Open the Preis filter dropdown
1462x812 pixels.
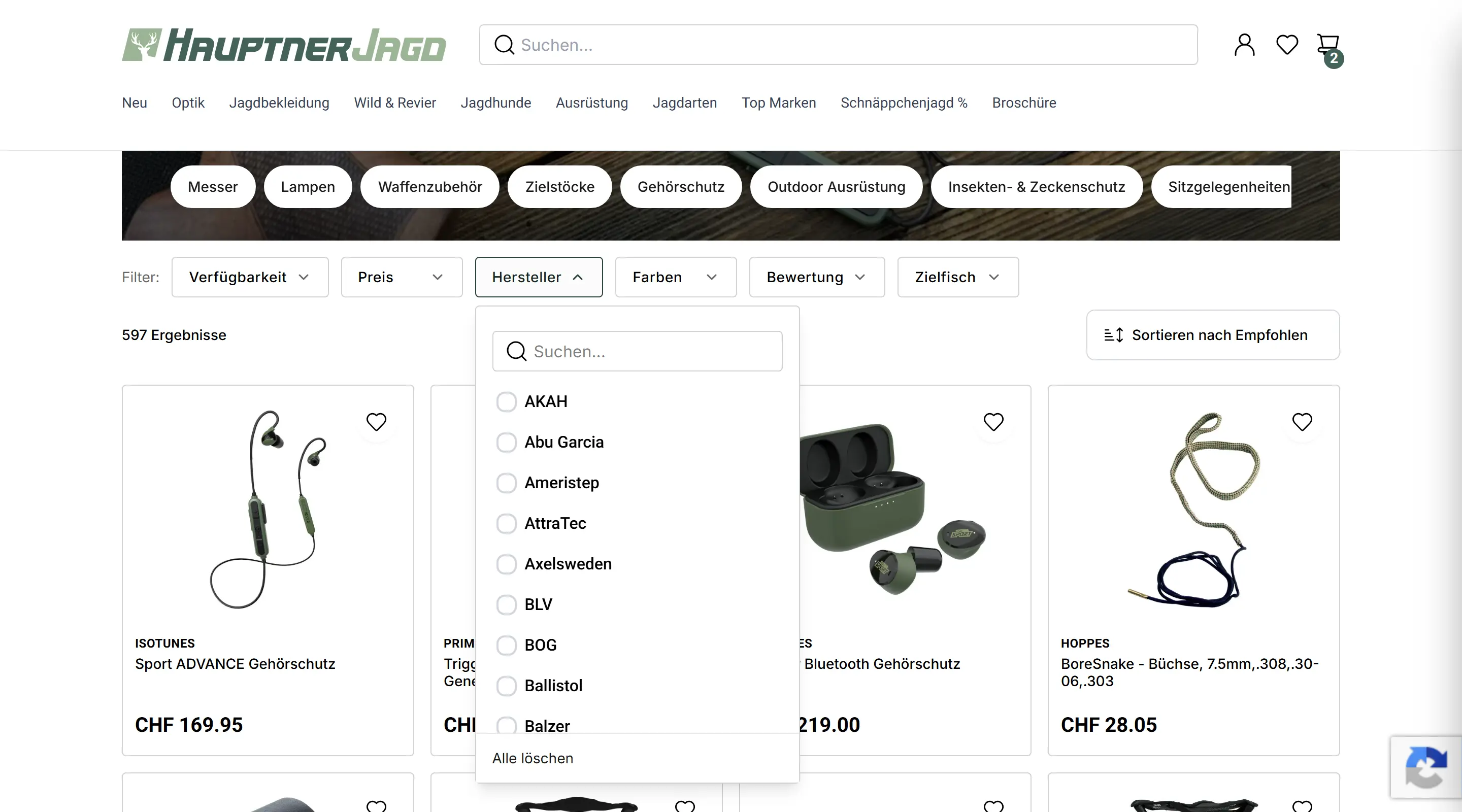(401, 277)
